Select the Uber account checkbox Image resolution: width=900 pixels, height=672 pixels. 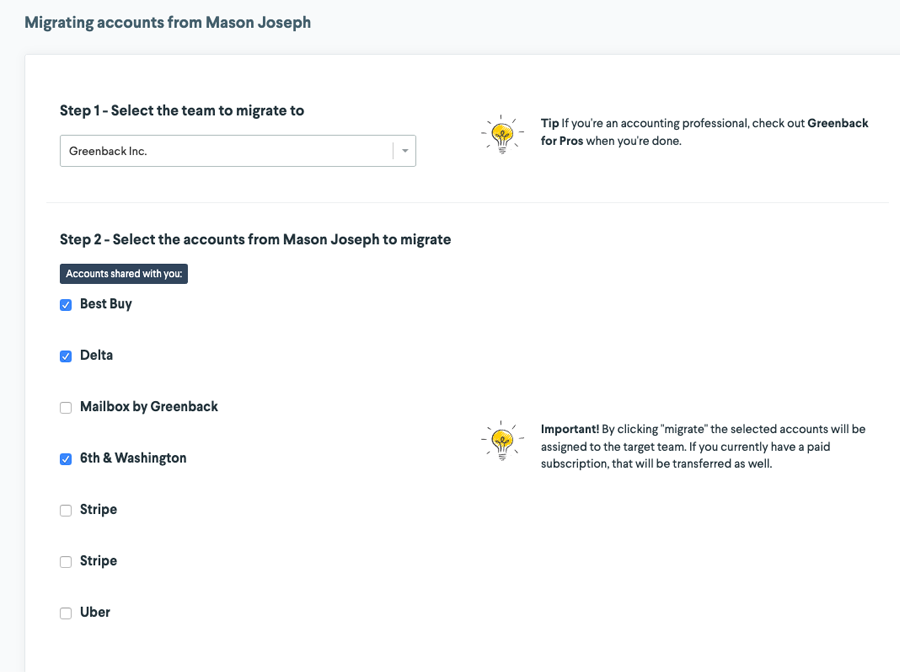click(66, 613)
